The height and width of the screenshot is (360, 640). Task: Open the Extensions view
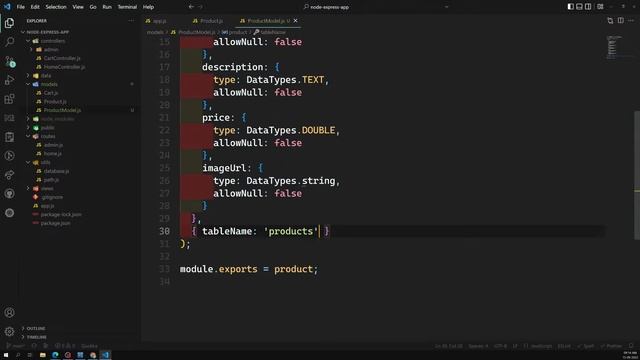[9, 99]
